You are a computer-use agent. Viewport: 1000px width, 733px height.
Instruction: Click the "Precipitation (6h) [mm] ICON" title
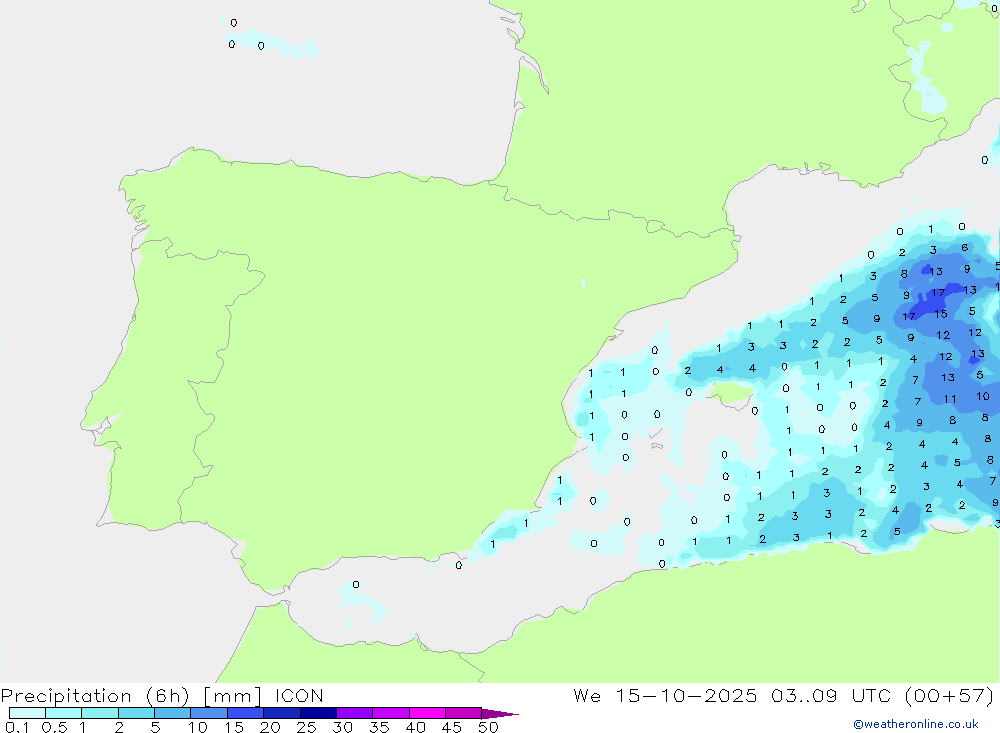pos(162,696)
